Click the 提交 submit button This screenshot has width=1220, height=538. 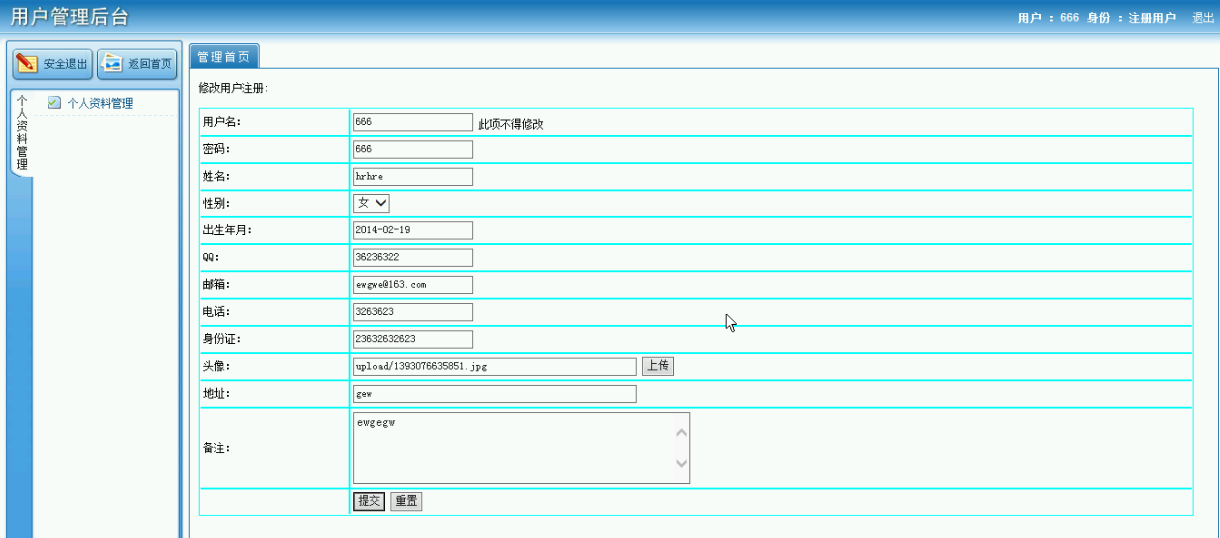coord(369,501)
